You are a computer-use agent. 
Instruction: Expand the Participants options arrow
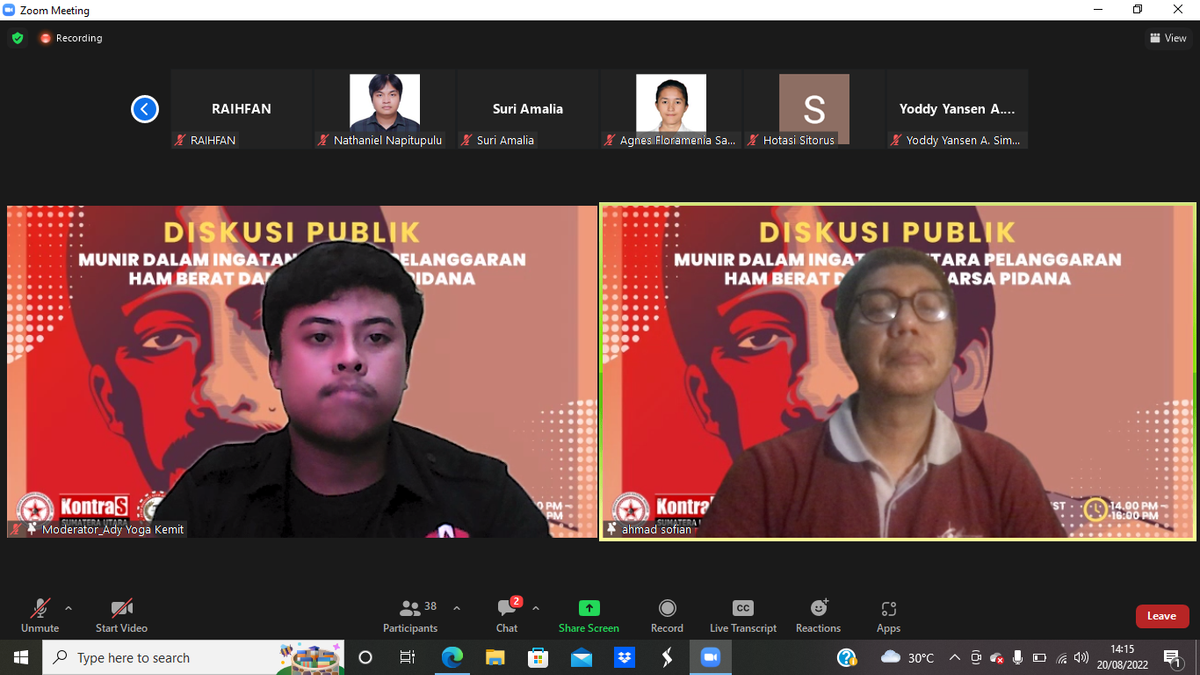pos(456,607)
